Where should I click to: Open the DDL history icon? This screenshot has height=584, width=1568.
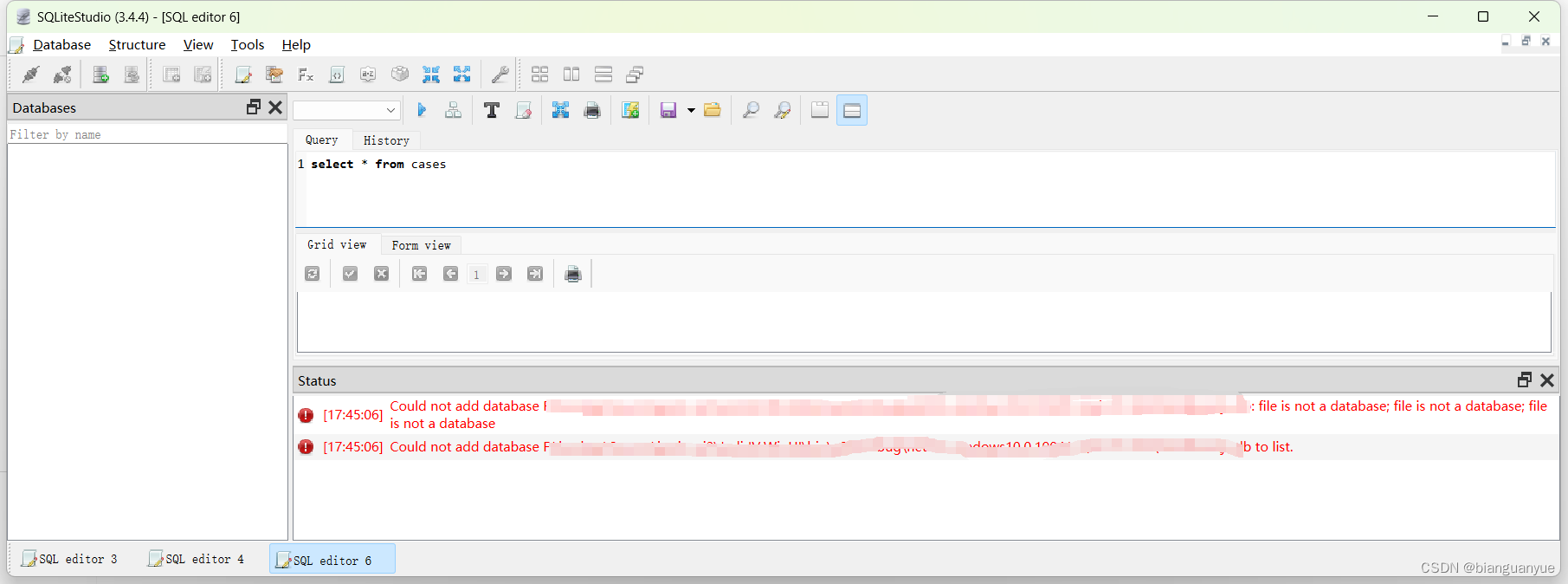[274, 75]
